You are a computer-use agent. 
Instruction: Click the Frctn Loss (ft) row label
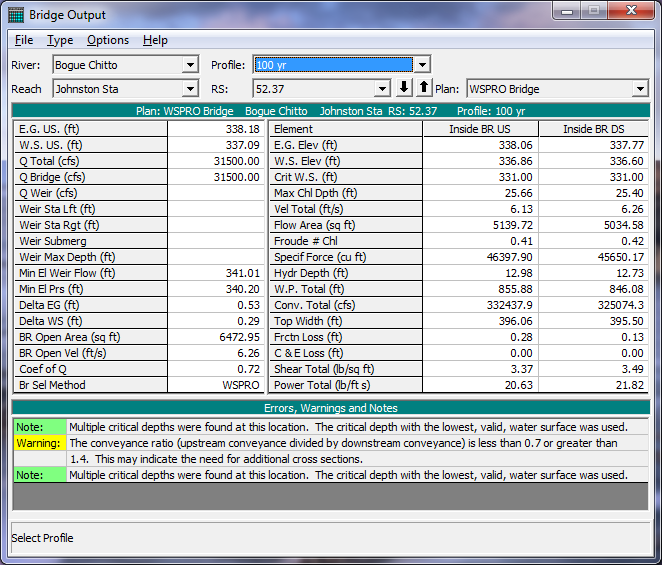click(346, 337)
